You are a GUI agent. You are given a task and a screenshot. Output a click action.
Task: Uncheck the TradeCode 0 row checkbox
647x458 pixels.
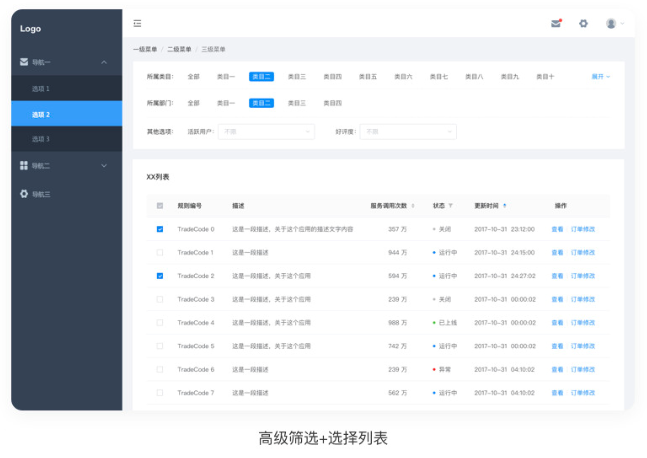160,229
